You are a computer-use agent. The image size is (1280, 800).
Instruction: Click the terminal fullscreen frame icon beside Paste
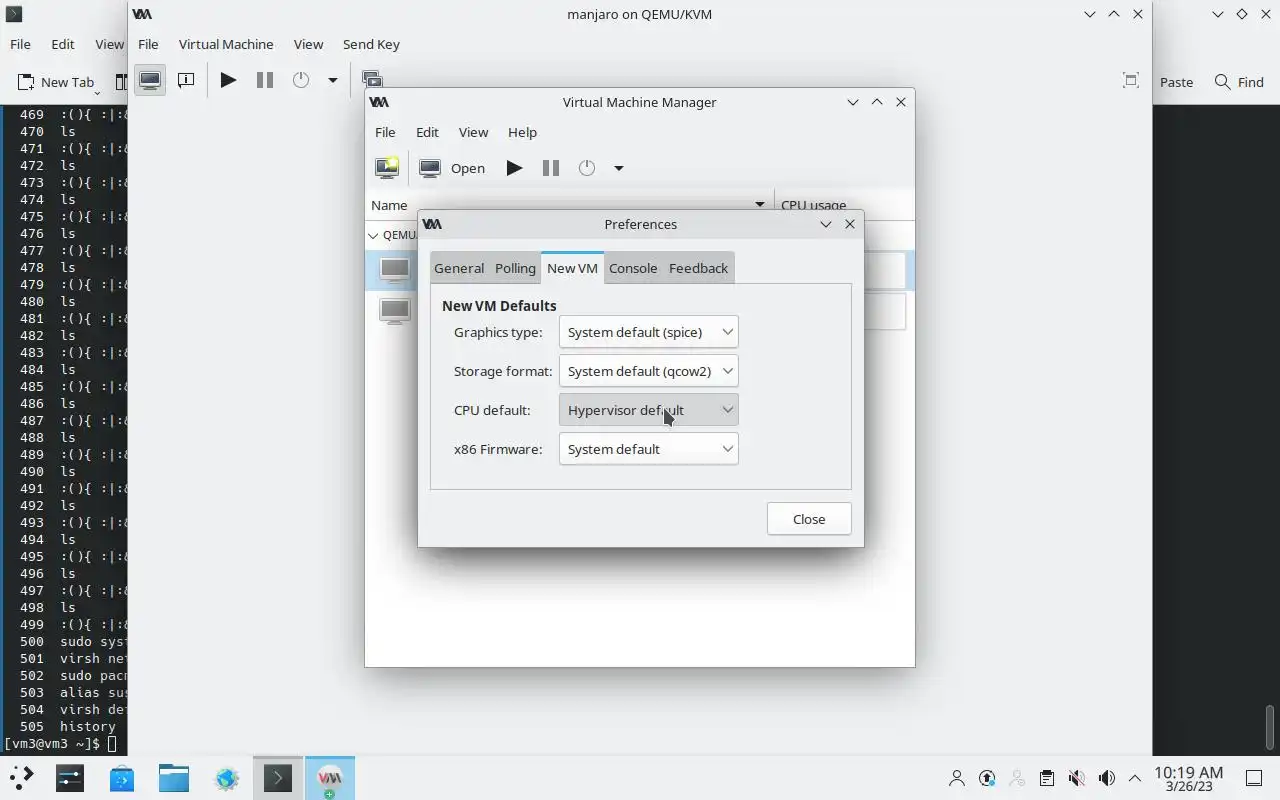(x=1131, y=81)
